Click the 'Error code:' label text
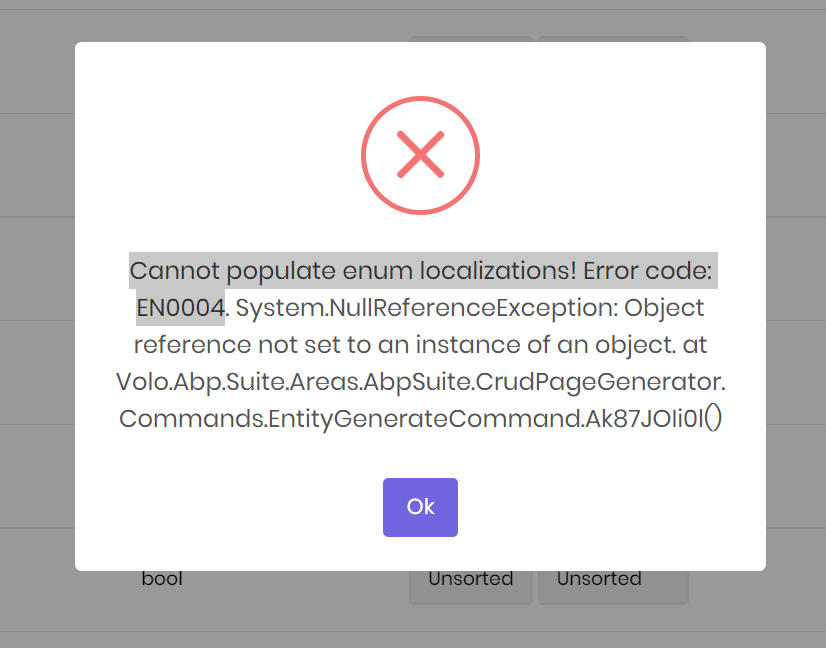Image resolution: width=826 pixels, height=648 pixels. tap(648, 271)
